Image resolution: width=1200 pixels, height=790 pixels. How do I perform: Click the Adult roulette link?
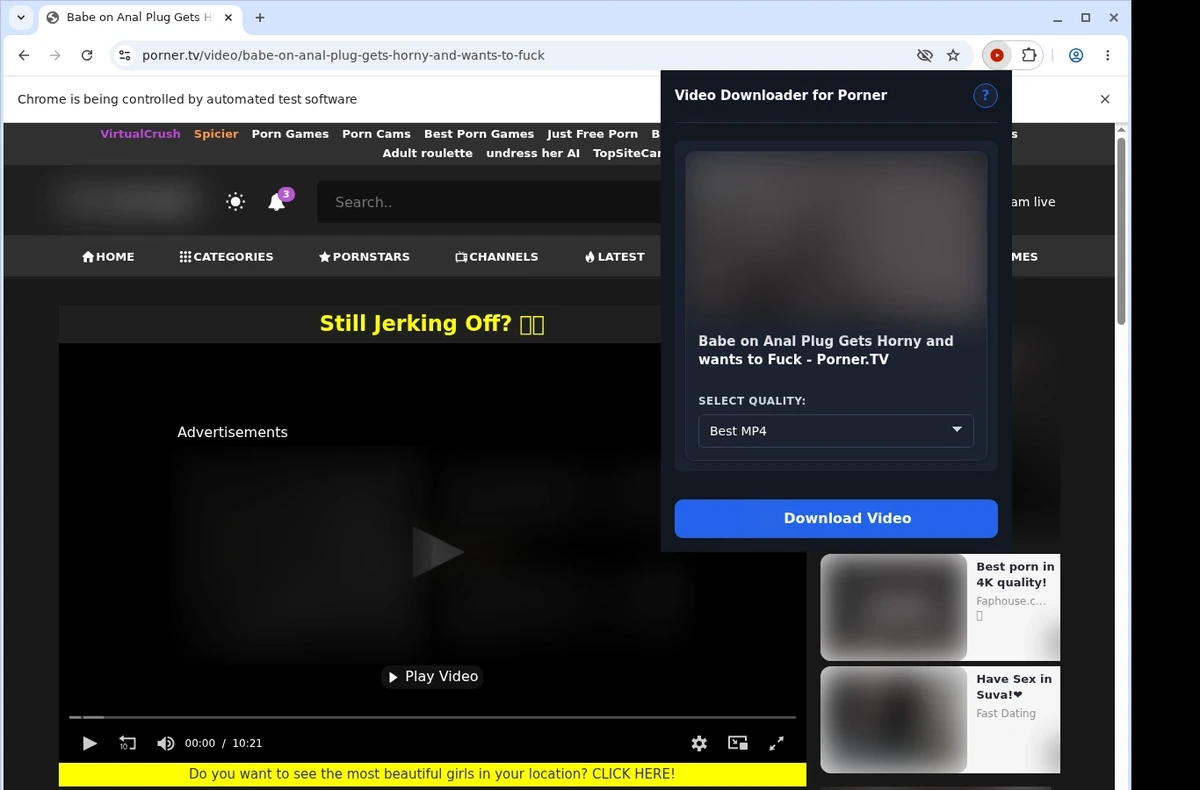427,153
